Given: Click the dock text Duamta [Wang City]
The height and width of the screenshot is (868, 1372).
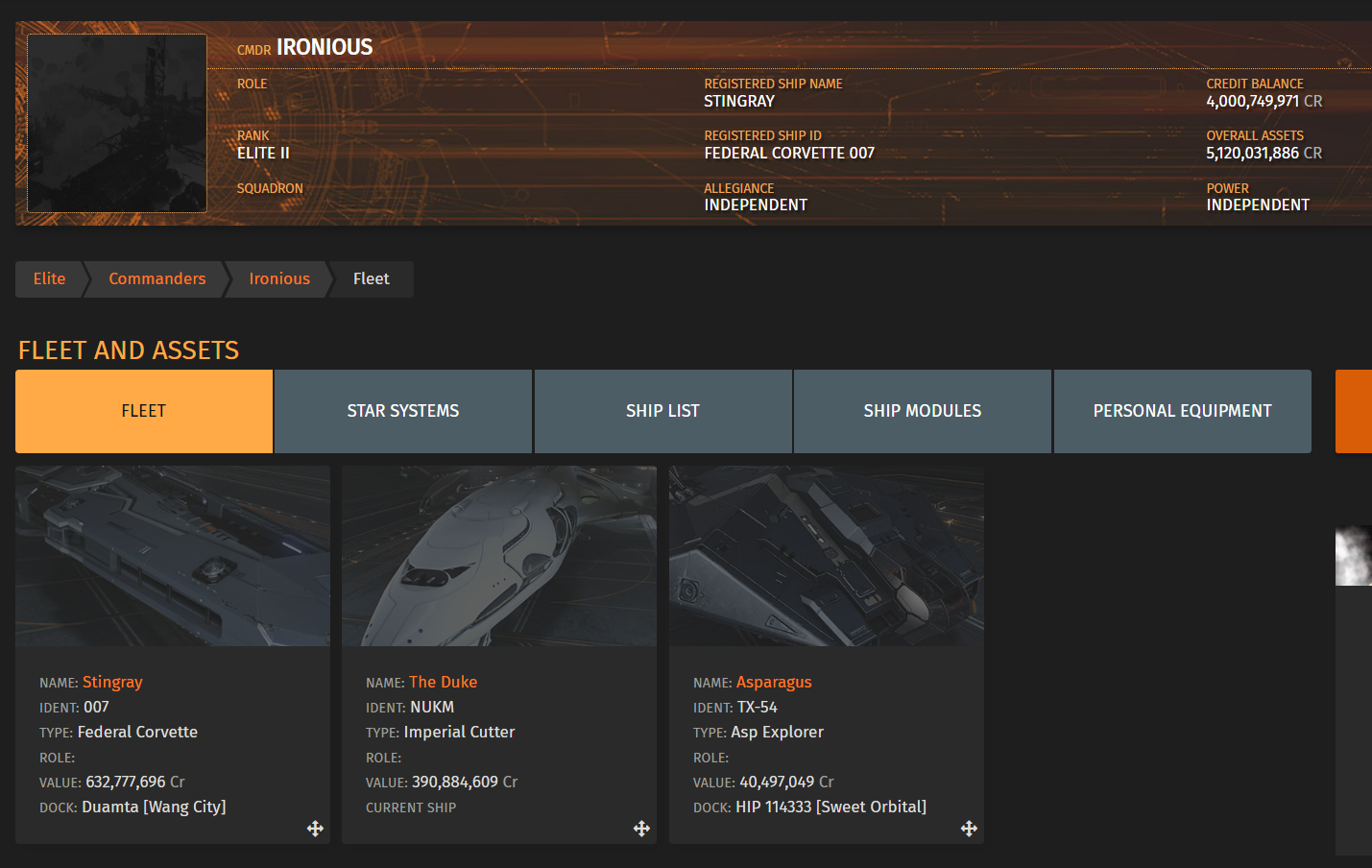Looking at the screenshot, I should tap(154, 807).
